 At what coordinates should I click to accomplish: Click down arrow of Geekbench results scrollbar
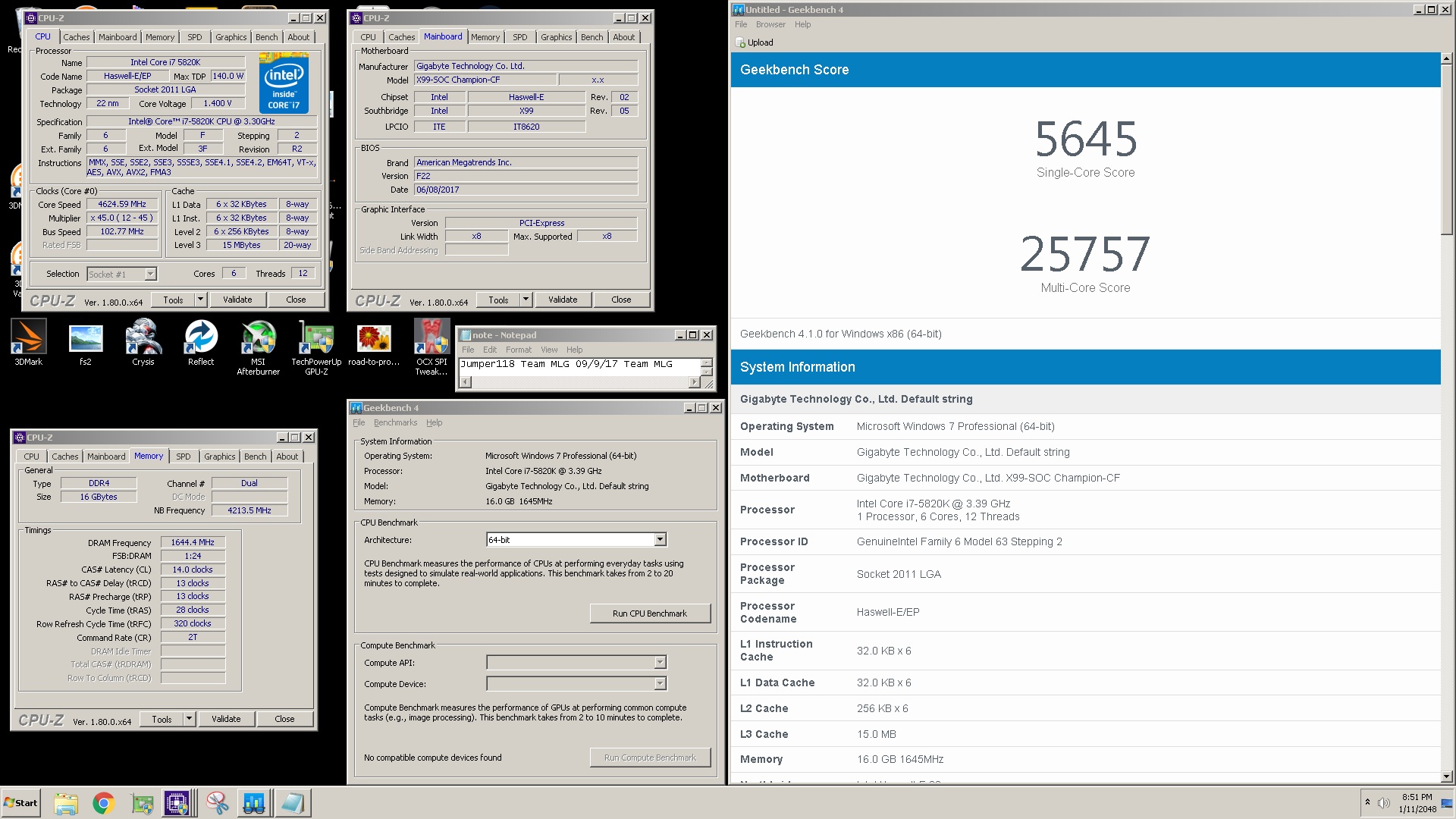1447,777
